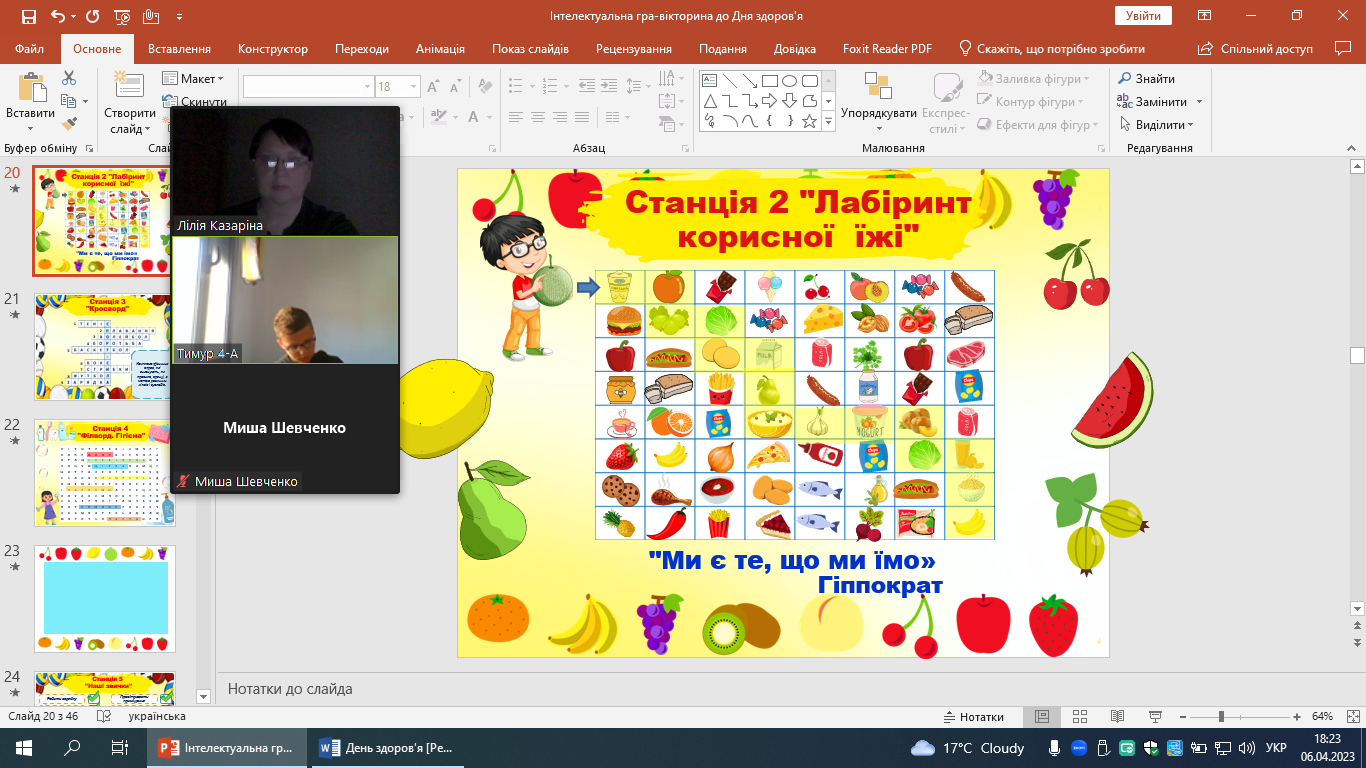This screenshot has height=768, width=1366.
Task: Click the Save icon in title bar
Action: pyautogui.click(x=28, y=16)
